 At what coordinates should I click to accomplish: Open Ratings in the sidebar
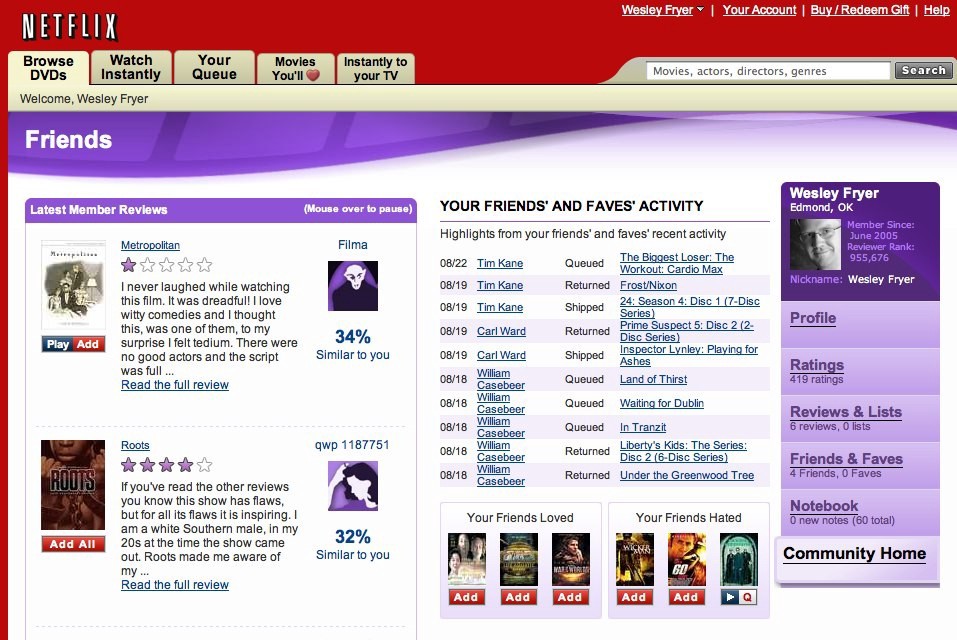[x=817, y=365]
